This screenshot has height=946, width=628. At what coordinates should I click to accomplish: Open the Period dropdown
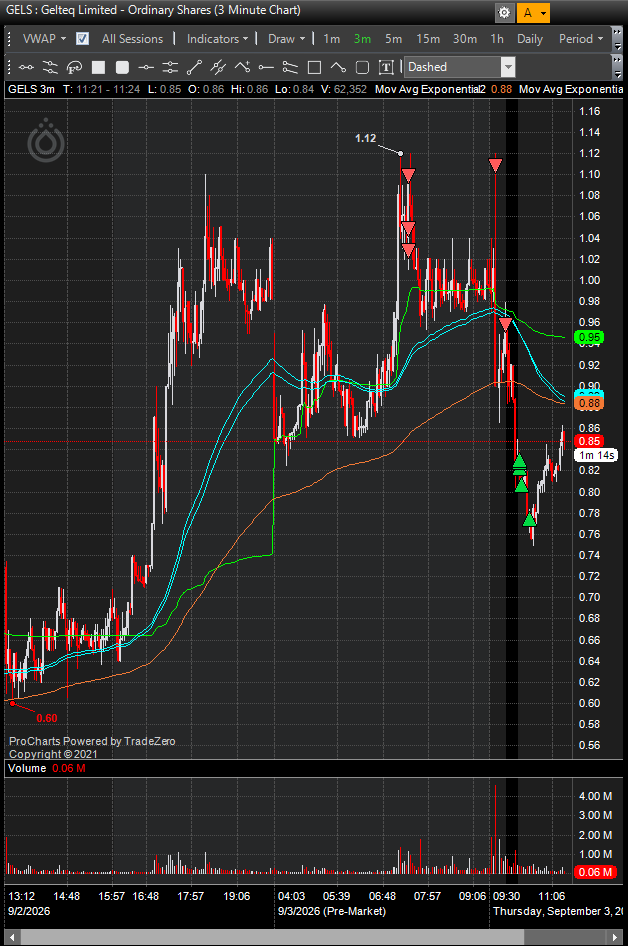click(580, 39)
